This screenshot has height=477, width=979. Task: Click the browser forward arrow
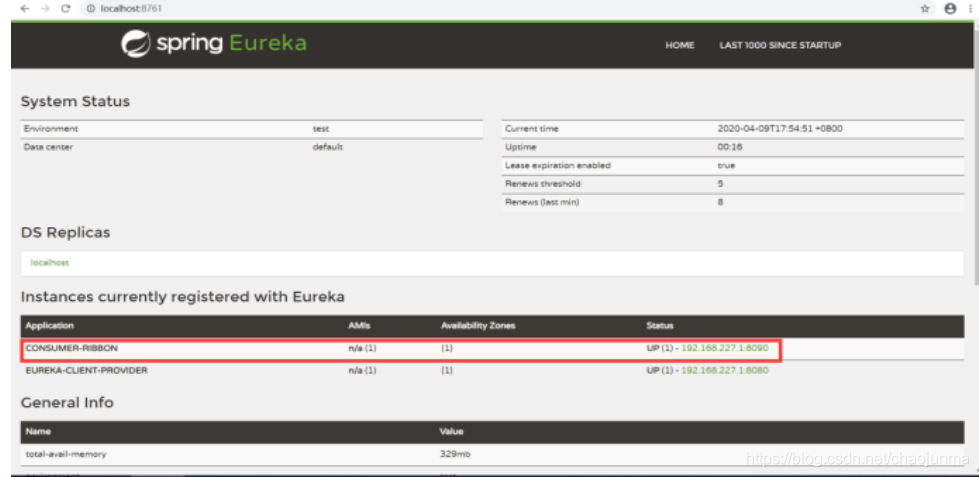(x=44, y=9)
